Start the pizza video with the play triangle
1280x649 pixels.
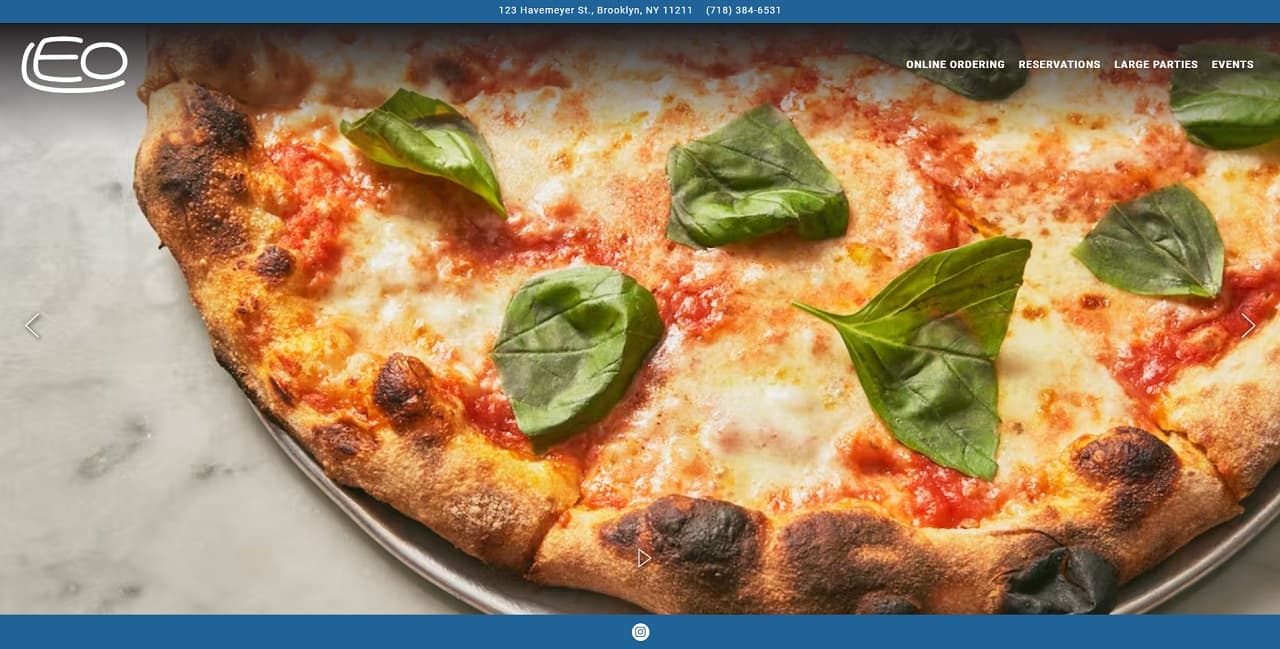pos(643,558)
